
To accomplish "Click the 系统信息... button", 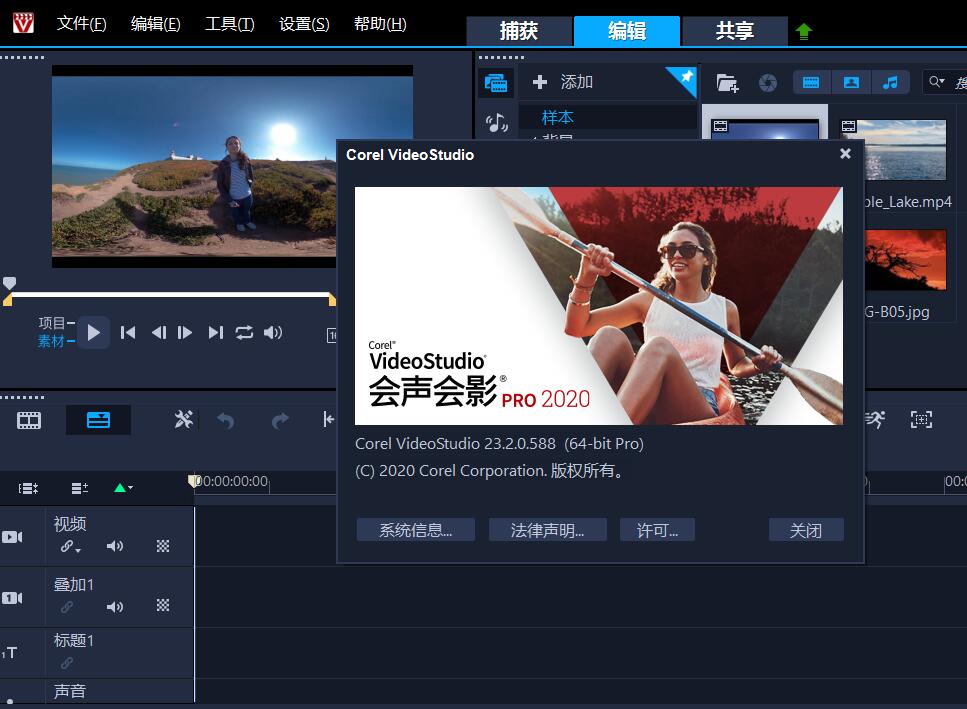I will click(416, 530).
